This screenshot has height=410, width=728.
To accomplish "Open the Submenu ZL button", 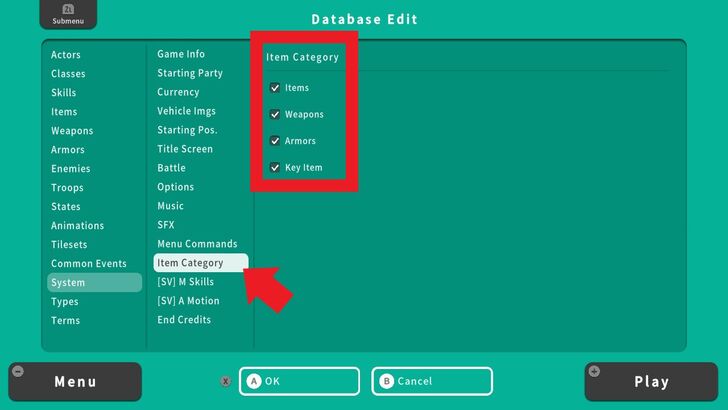I will click(68, 14).
